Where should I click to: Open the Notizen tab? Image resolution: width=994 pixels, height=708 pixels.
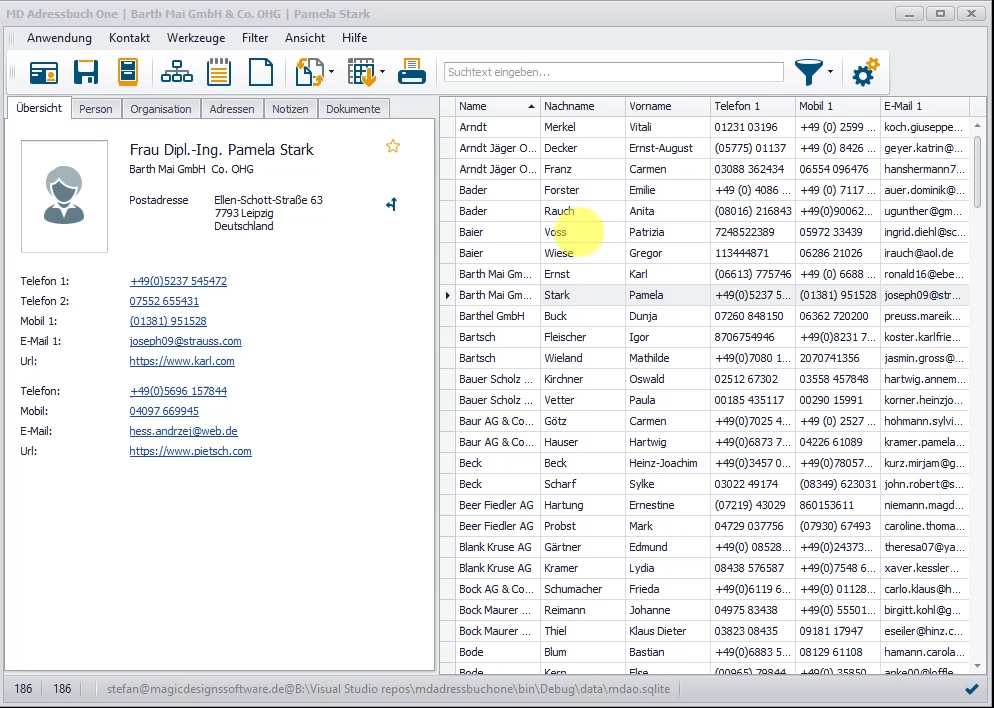click(290, 109)
